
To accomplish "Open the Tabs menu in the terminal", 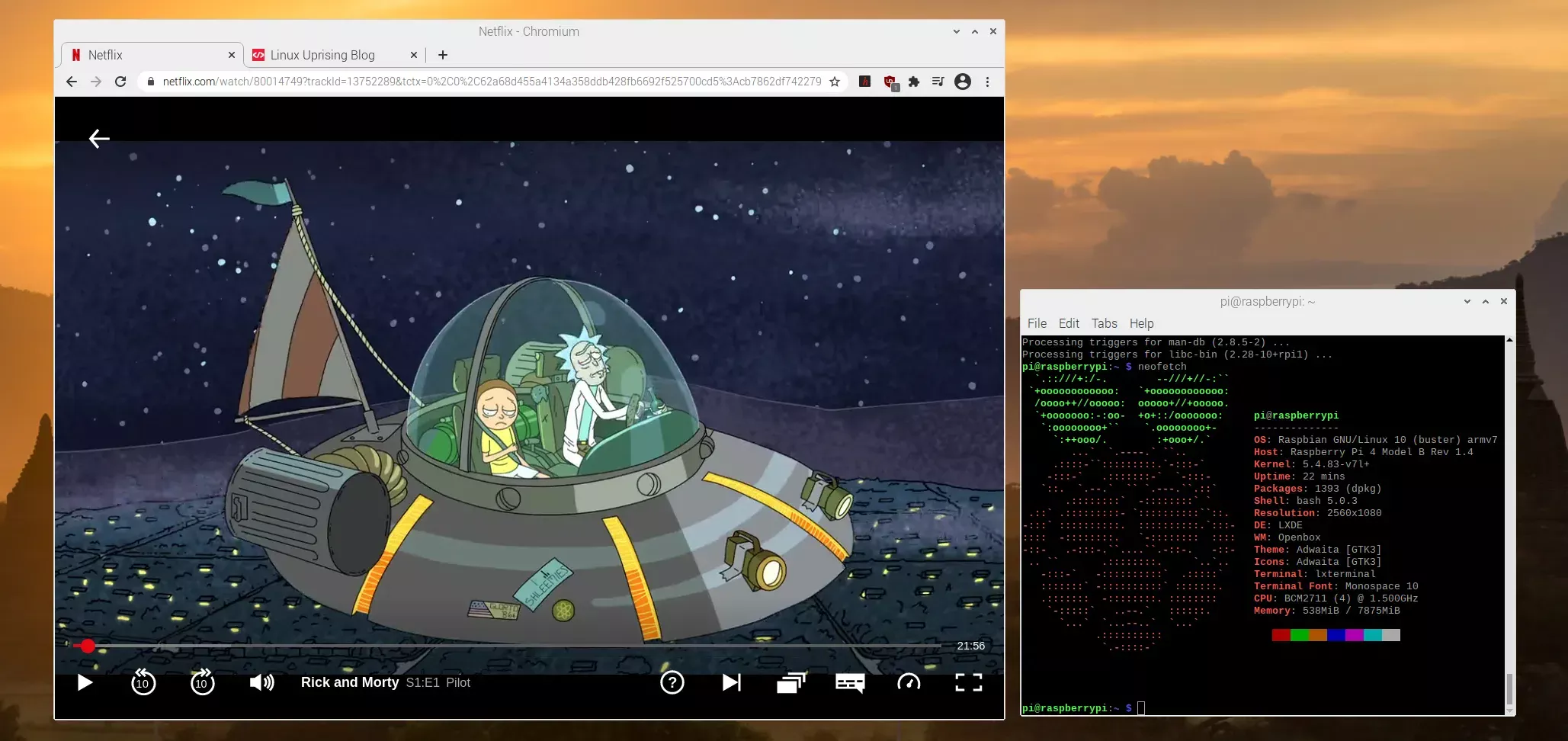I will tap(1104, 323).
